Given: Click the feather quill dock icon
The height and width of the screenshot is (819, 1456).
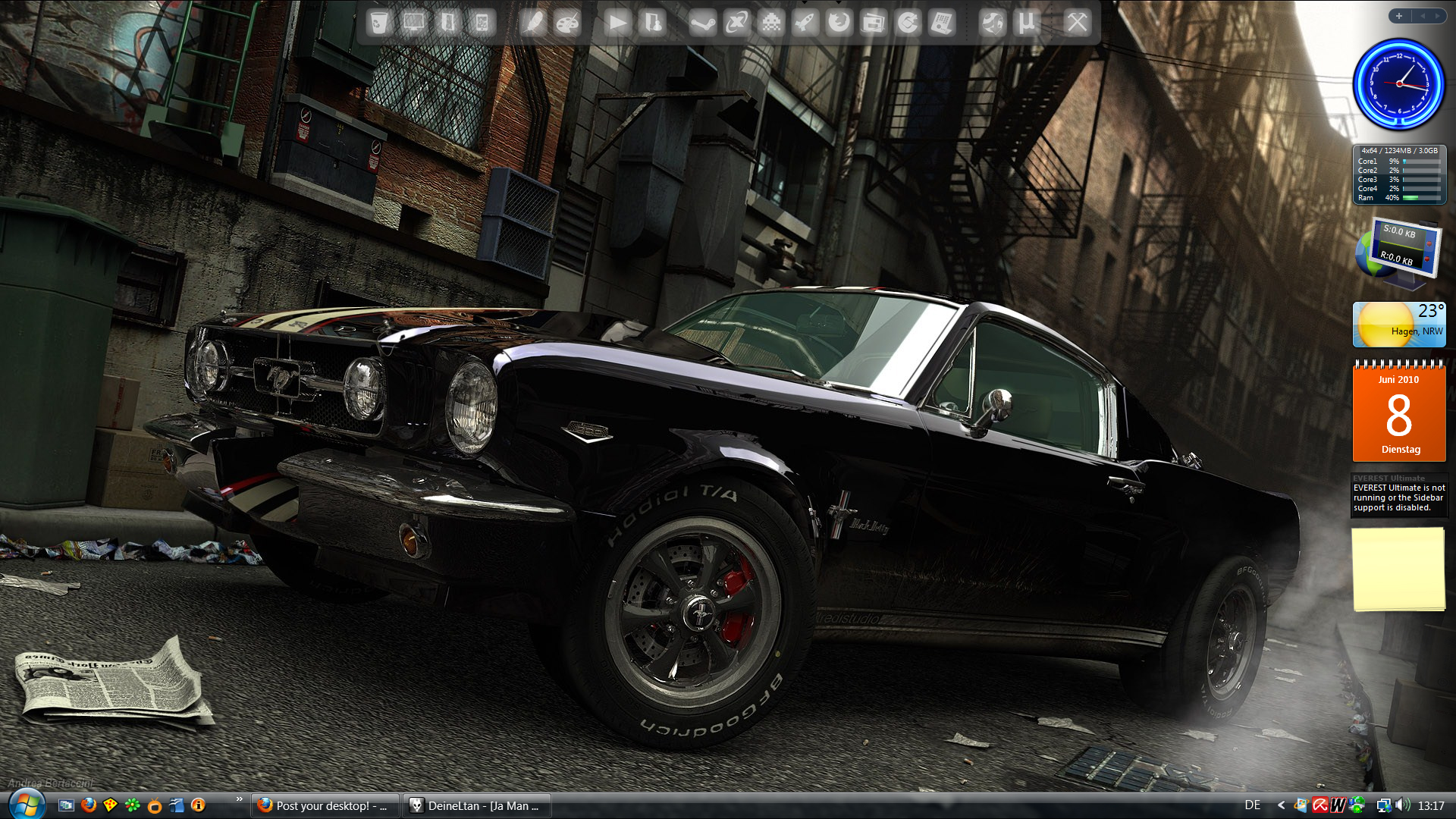Looking at the screenshot, I should pos(533,23).
